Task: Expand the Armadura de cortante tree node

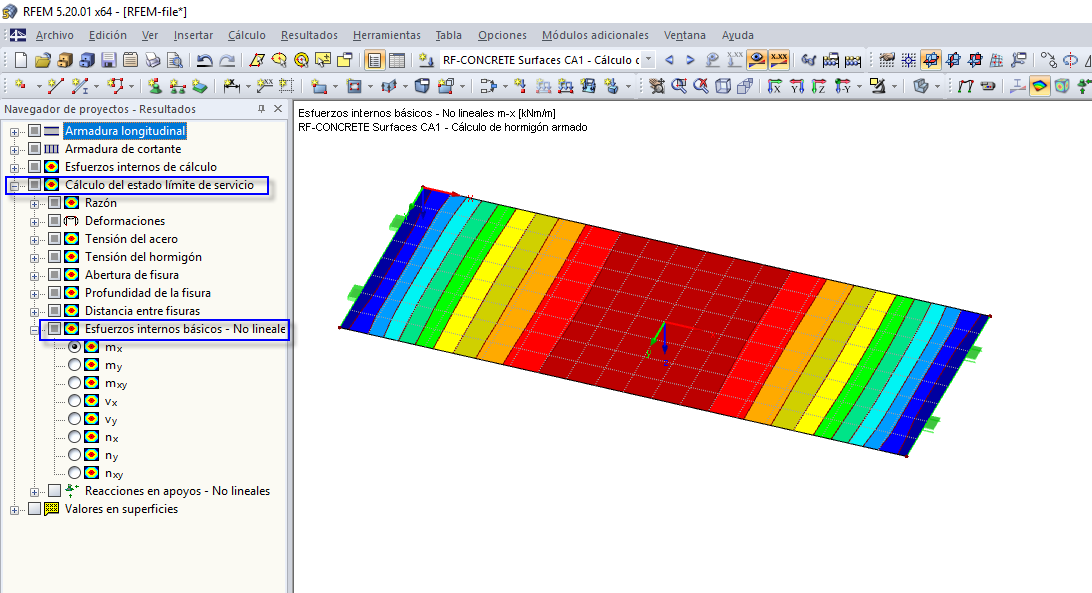Action: tap(14, 150)
